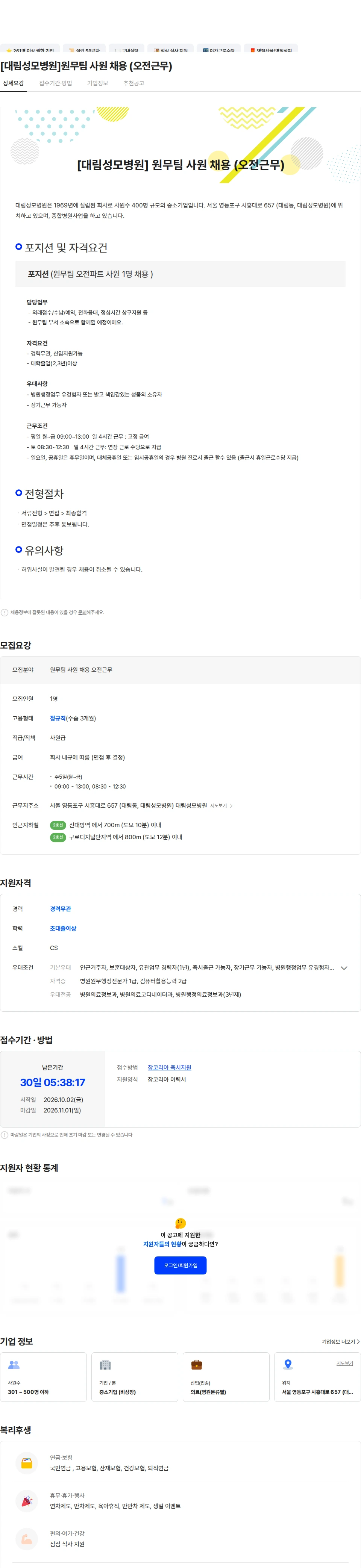The width and height of the screenshot is (361, 1568).
Task: Click the 연차제도, 반차제도 benefits text
Action: tap(115, 1505)
